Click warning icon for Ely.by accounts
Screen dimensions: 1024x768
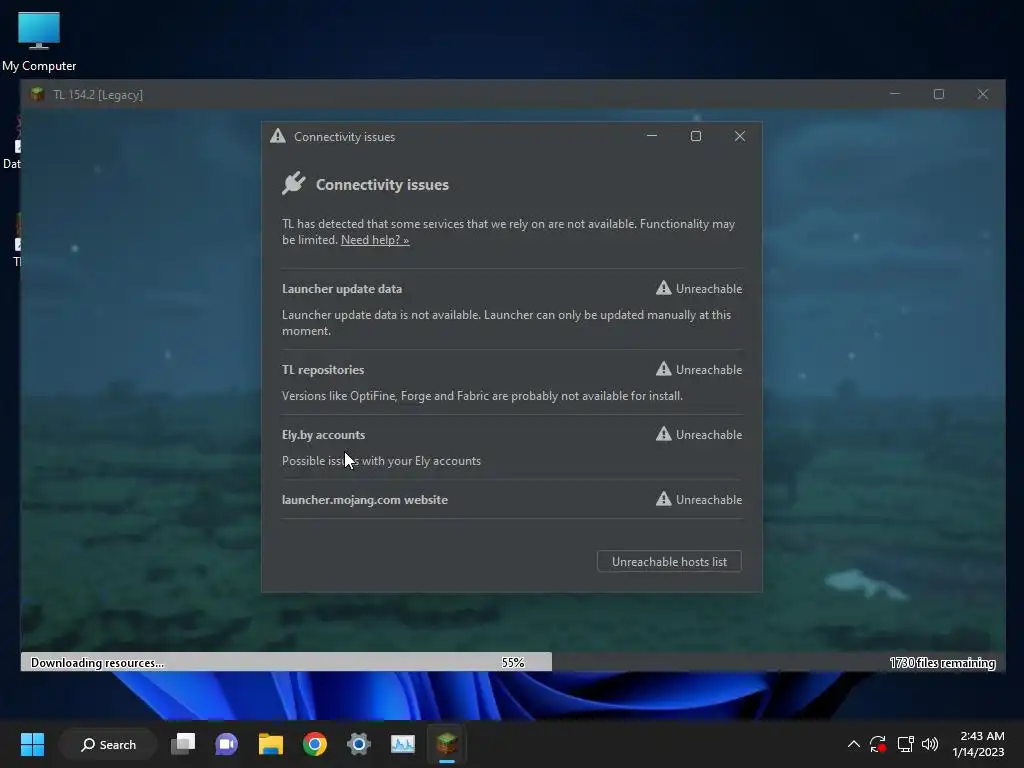664,434
